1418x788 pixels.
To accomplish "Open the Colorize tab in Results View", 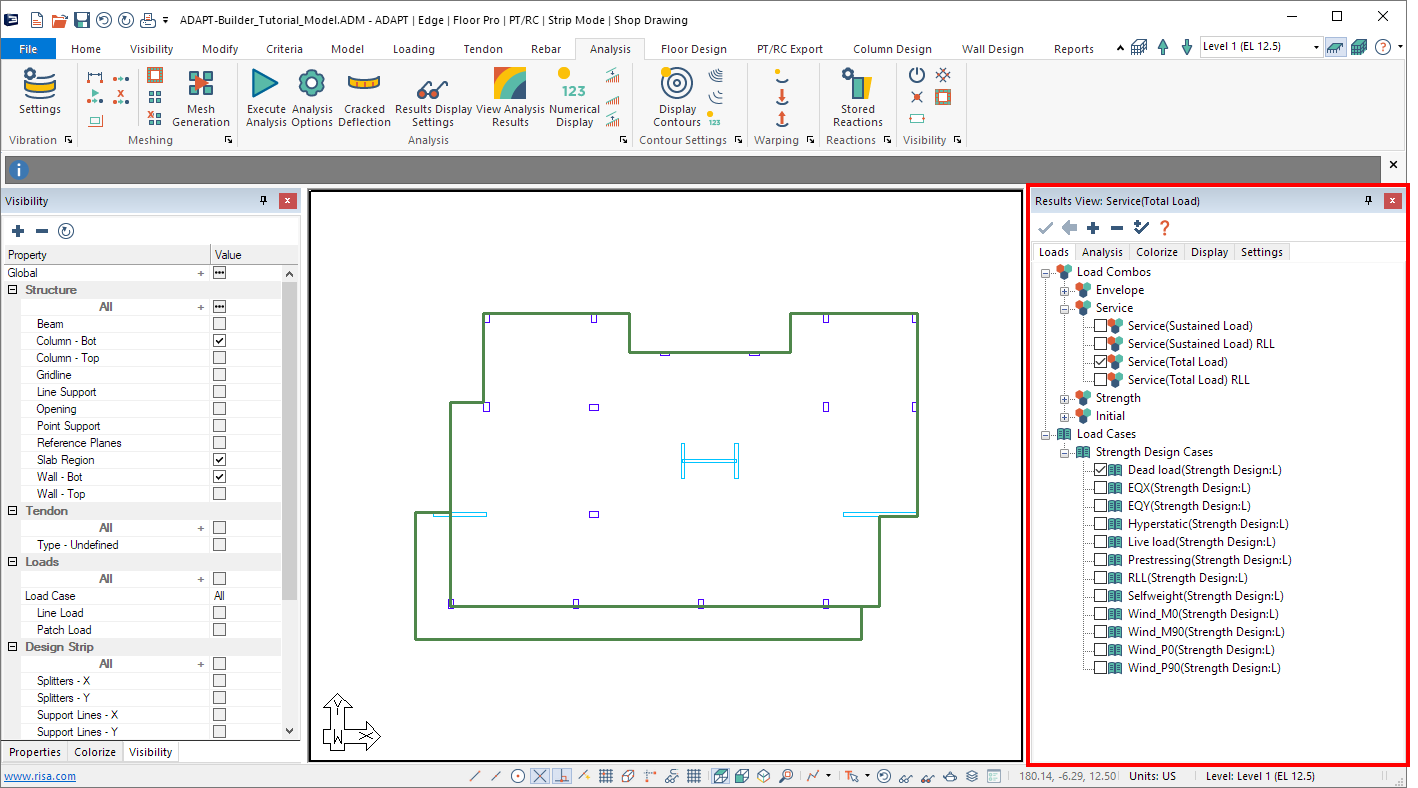I will click(1157, 252).
